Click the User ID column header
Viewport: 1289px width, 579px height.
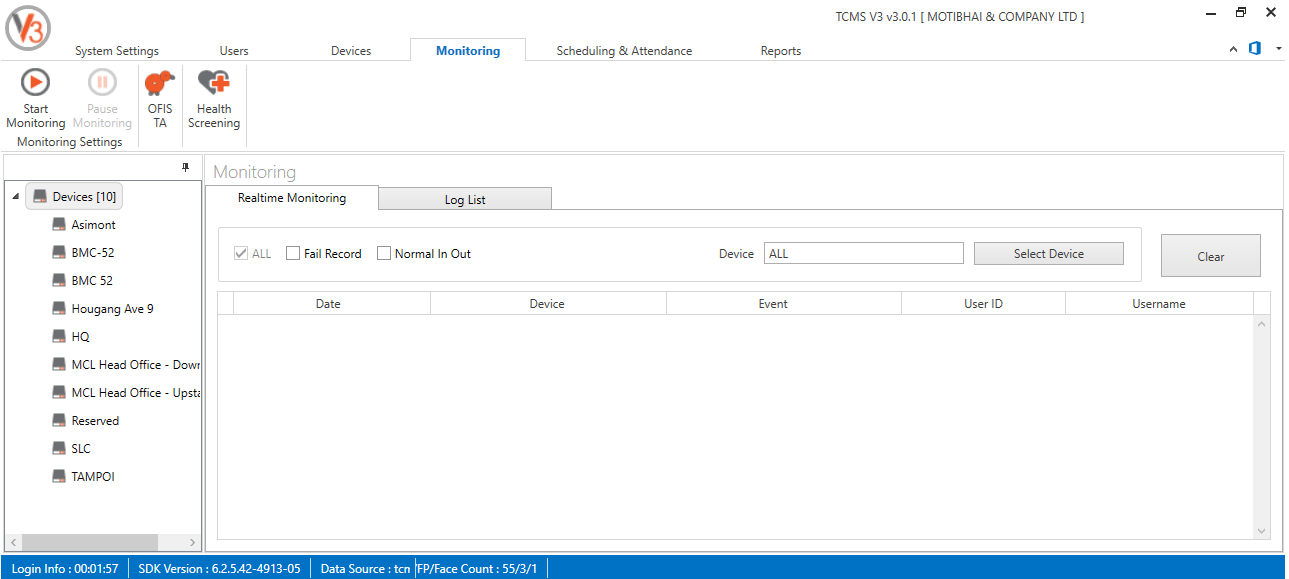(984, 304)
